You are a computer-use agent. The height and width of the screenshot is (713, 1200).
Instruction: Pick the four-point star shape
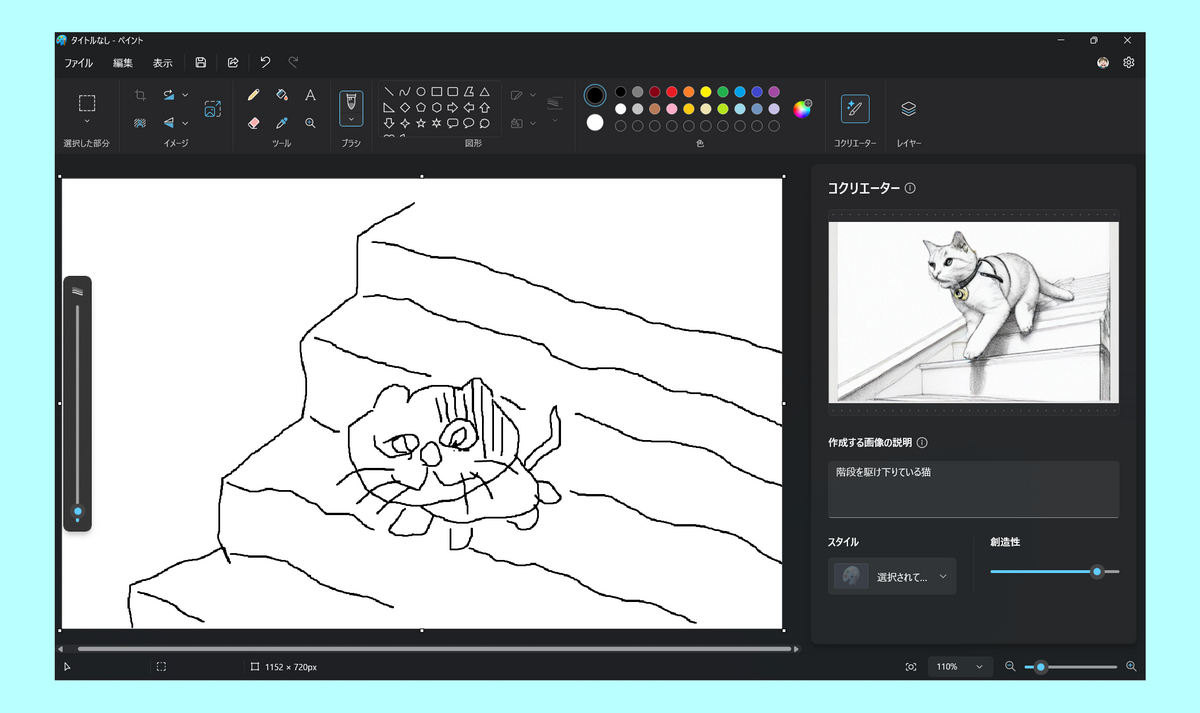[405, 123]
